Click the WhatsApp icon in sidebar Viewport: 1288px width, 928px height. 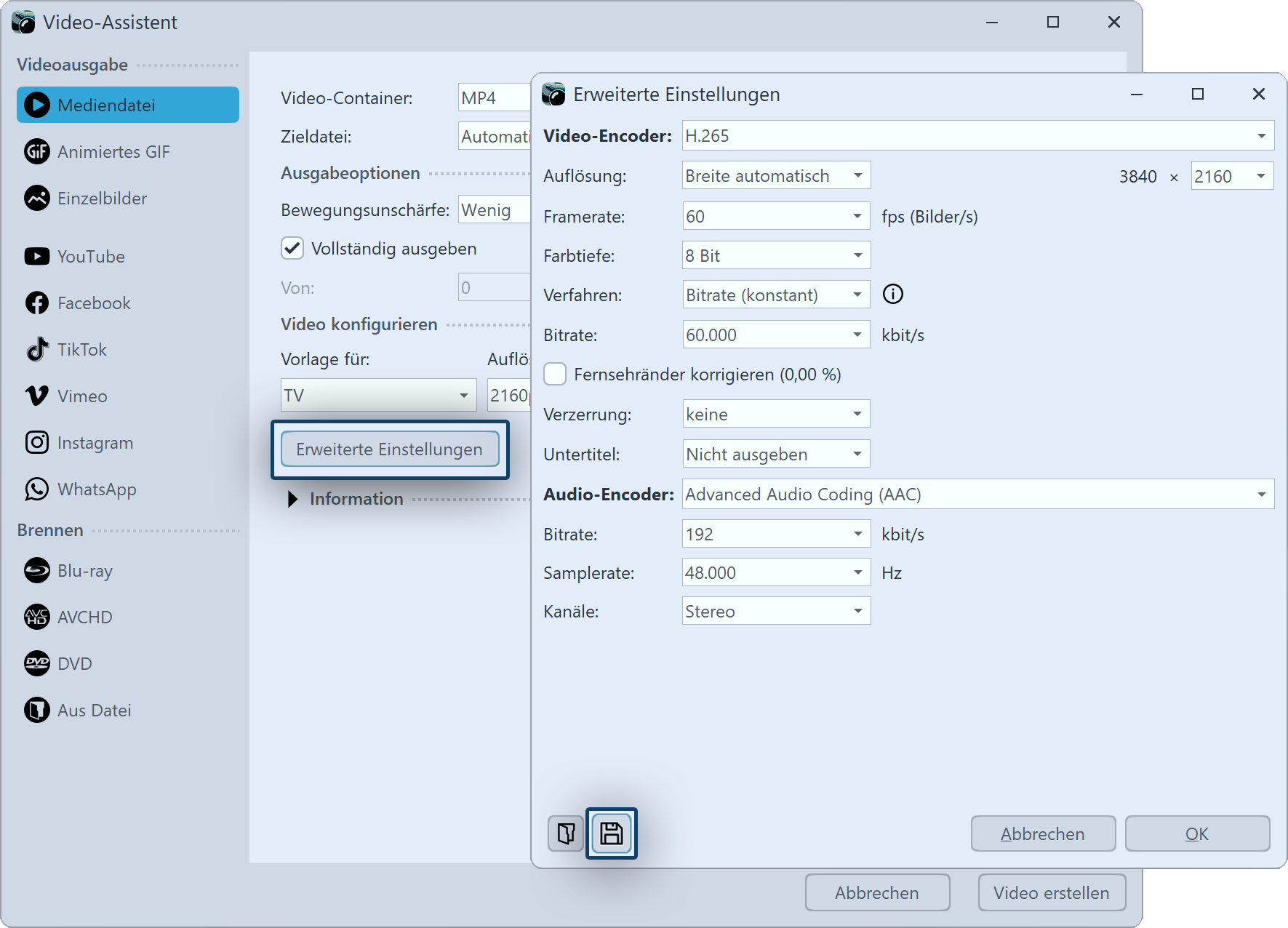coord(36,489)
